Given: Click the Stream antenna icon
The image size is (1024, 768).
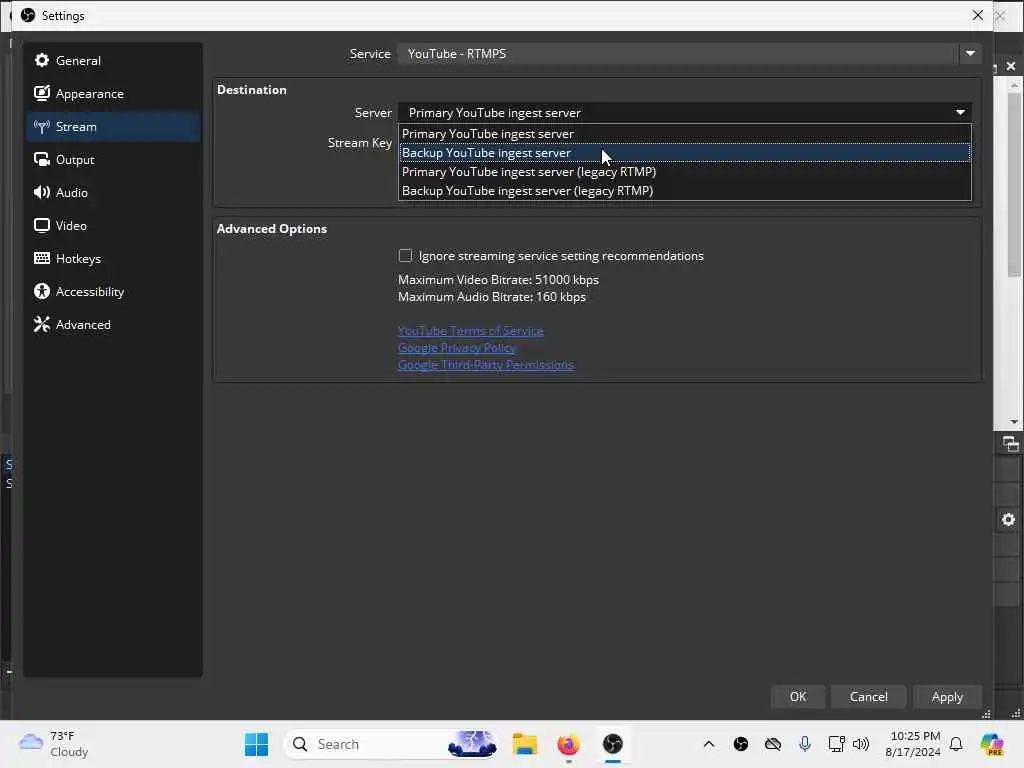Looking at the screenshot, I should 42,127.
